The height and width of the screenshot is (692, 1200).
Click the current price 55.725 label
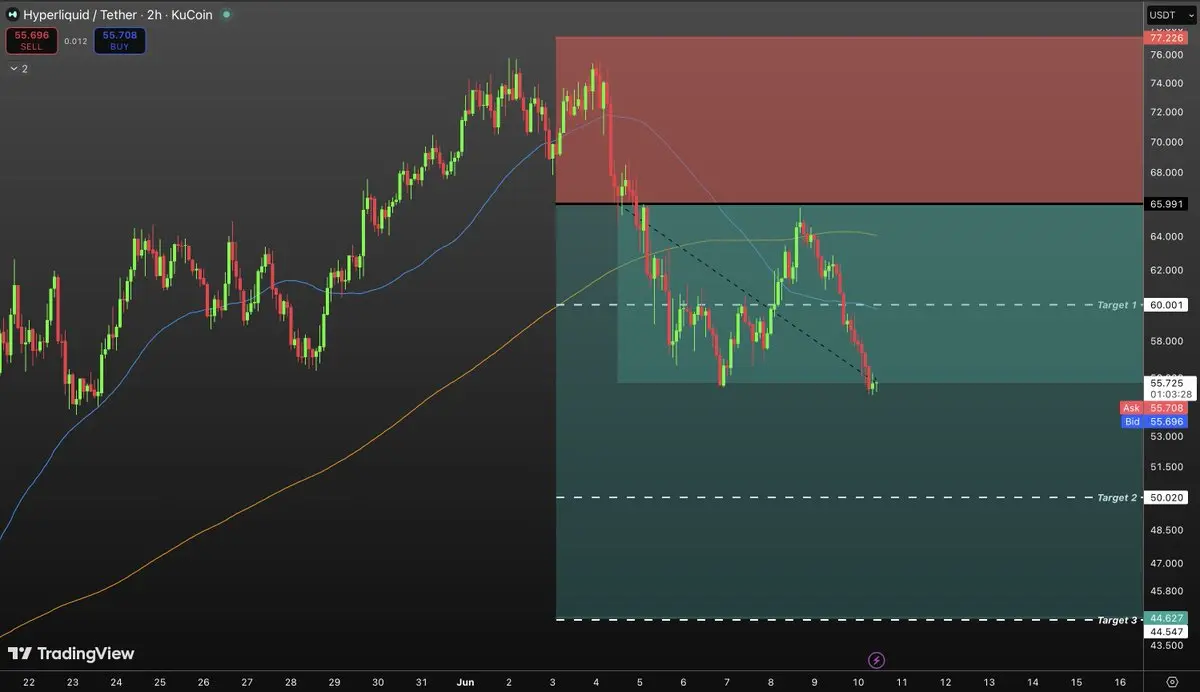click(x=1166, y=382)
